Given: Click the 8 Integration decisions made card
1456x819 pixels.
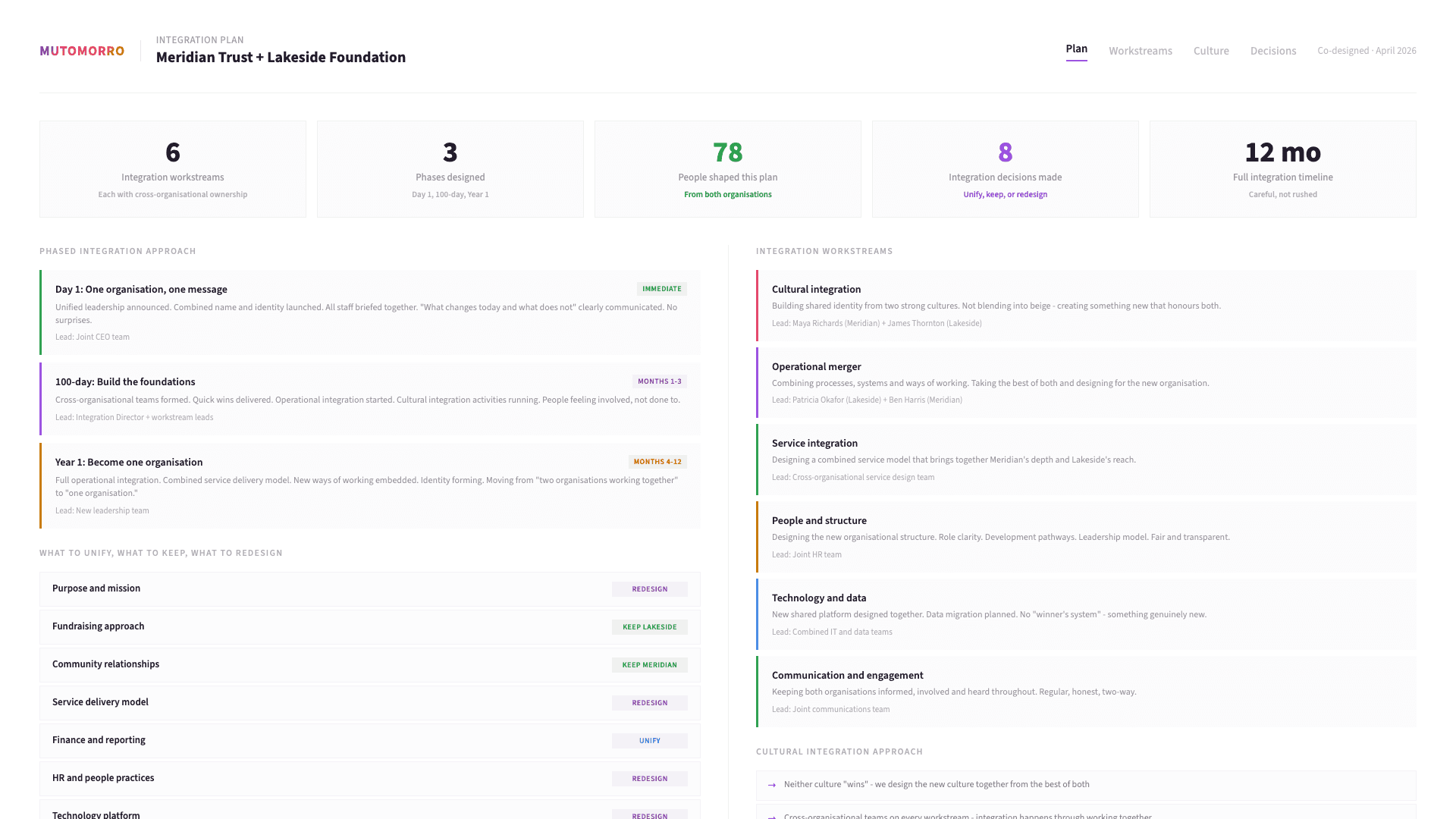Looking at the screenshot, I should [x=1005, y=169].
